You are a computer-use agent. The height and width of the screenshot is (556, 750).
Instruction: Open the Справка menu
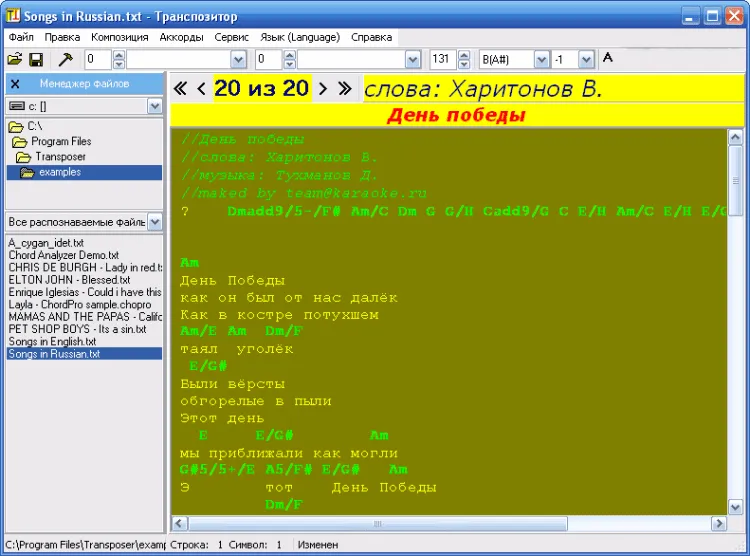(x=372, y=37)
